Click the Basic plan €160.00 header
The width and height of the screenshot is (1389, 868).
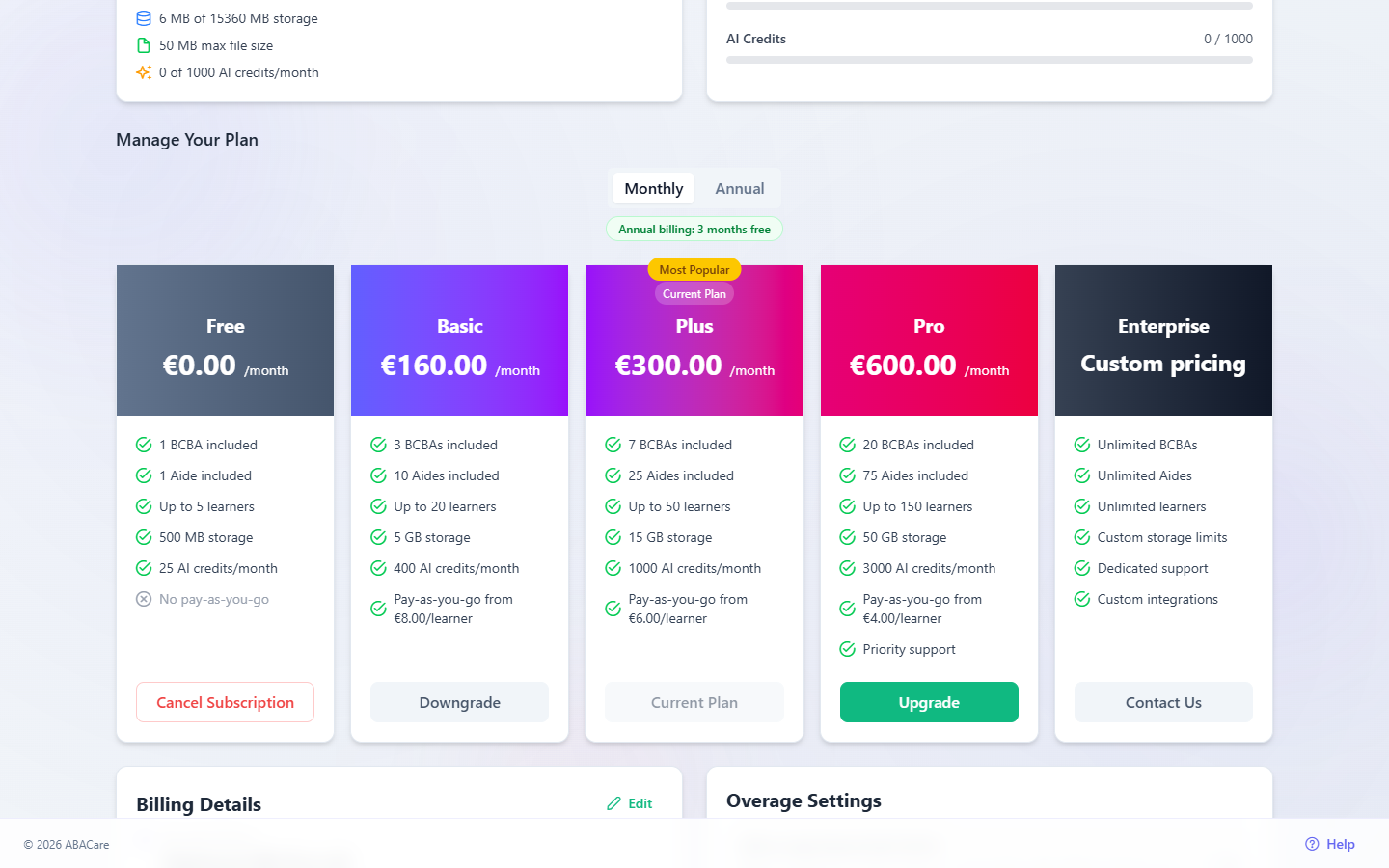pos(459,340)
